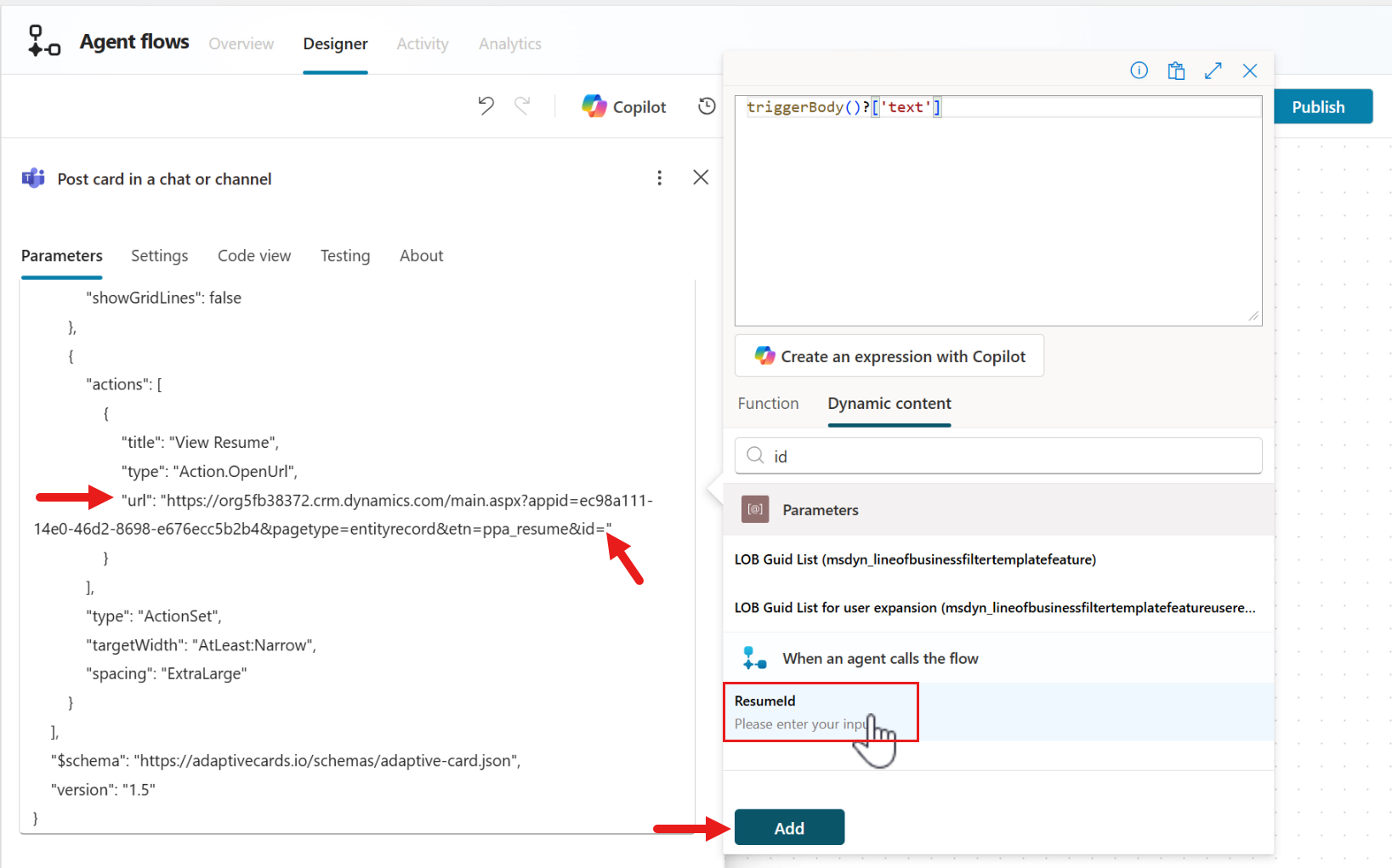Expand the expression editor to full size

tap(1213, 71)
